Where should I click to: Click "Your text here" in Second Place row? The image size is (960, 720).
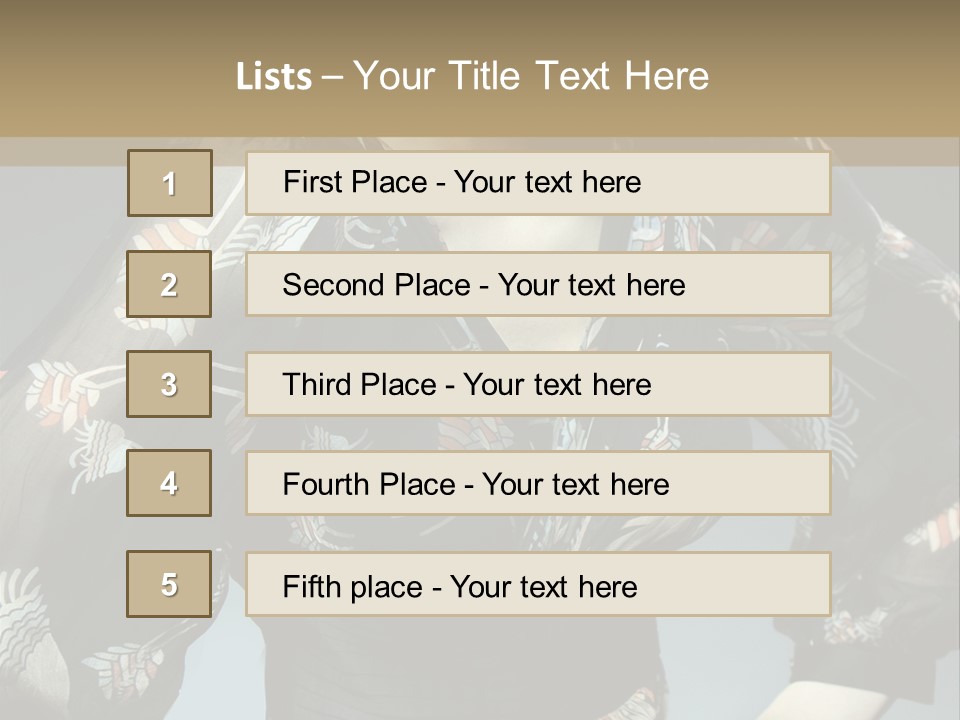pyautogui.click(x=591, y=285)
